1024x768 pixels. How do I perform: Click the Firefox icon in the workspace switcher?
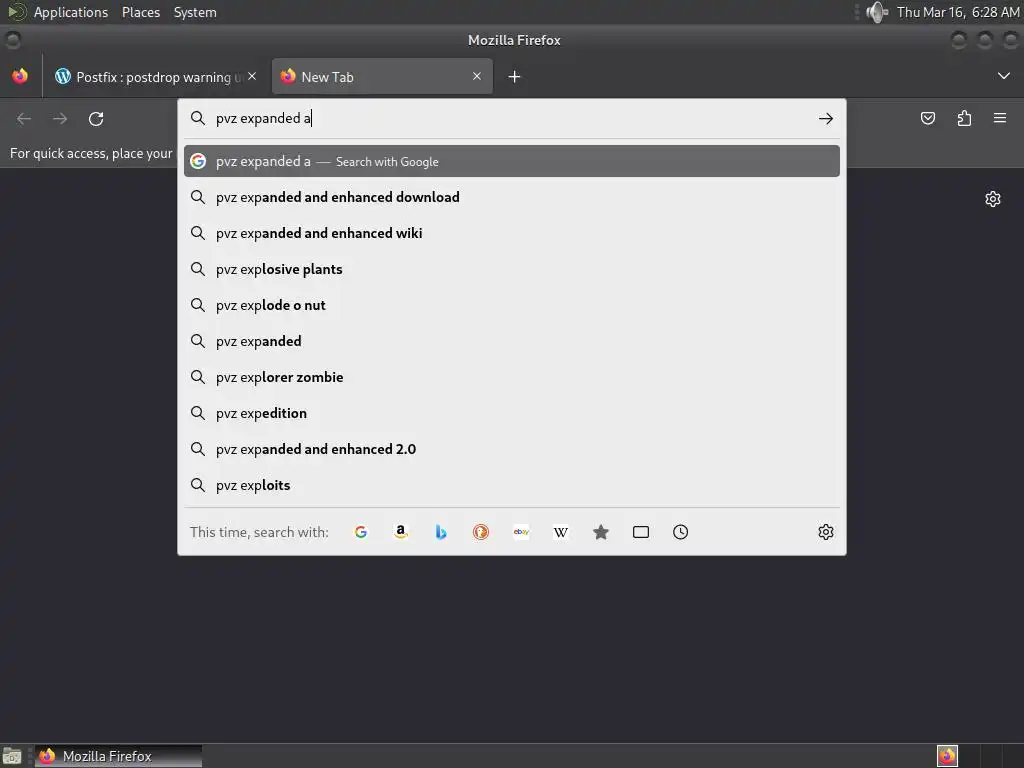click(x=947, y=756)
